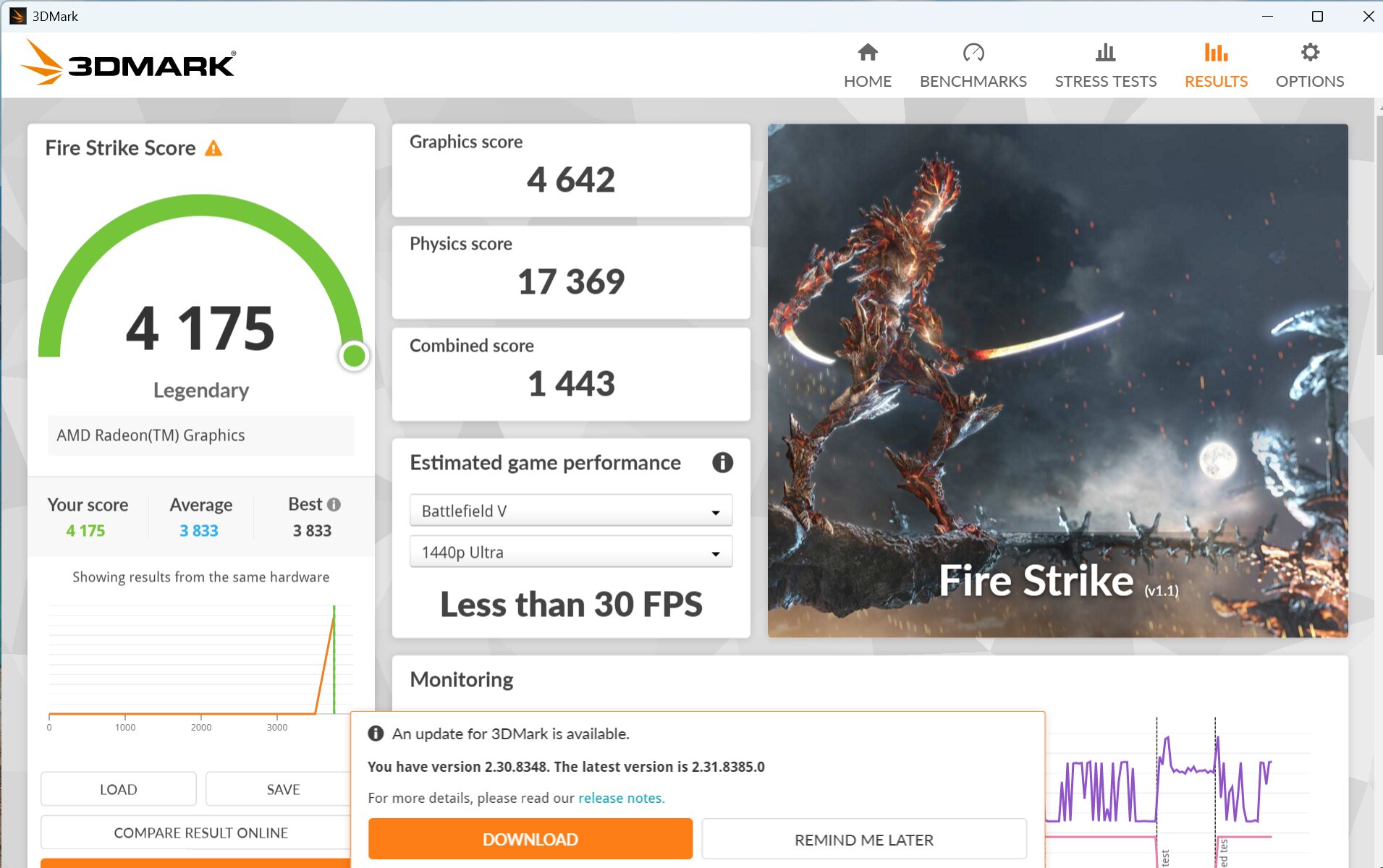Click the 3DMark logo in header
This screenshot has height=868, width=1383.
(x=128, y=64)
